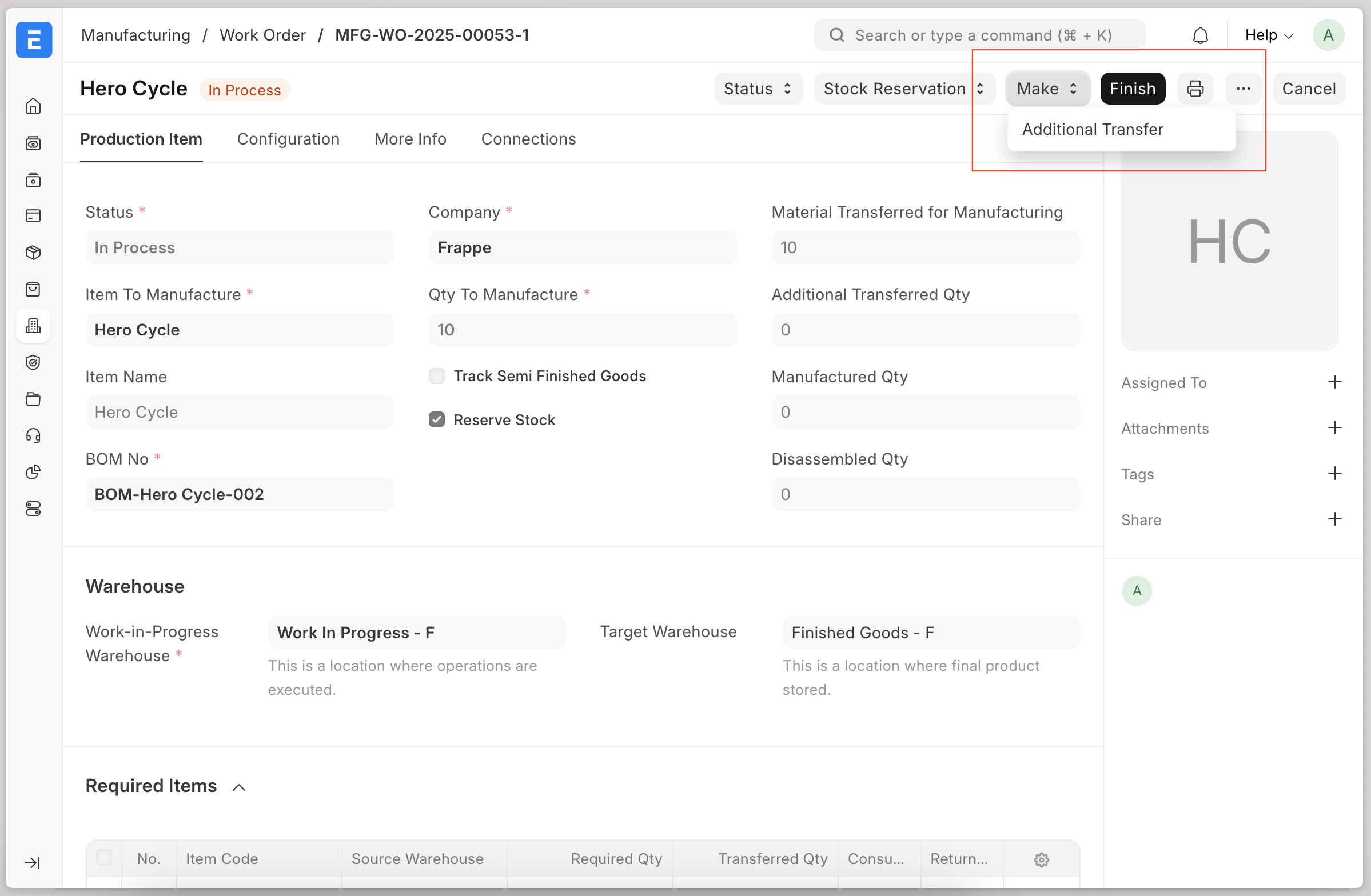Collapse the Required Items section
The image size is (1371, 896).
[239, 787]
